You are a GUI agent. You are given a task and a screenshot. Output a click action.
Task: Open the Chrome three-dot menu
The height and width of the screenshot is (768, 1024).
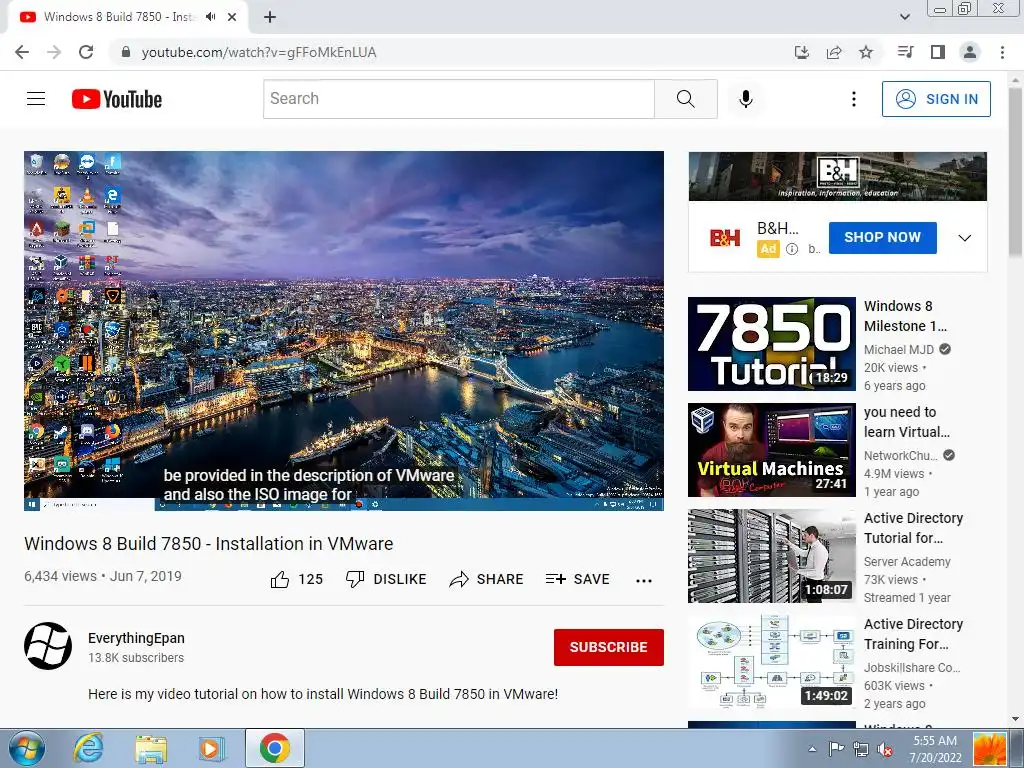(x=1002, y=52)
